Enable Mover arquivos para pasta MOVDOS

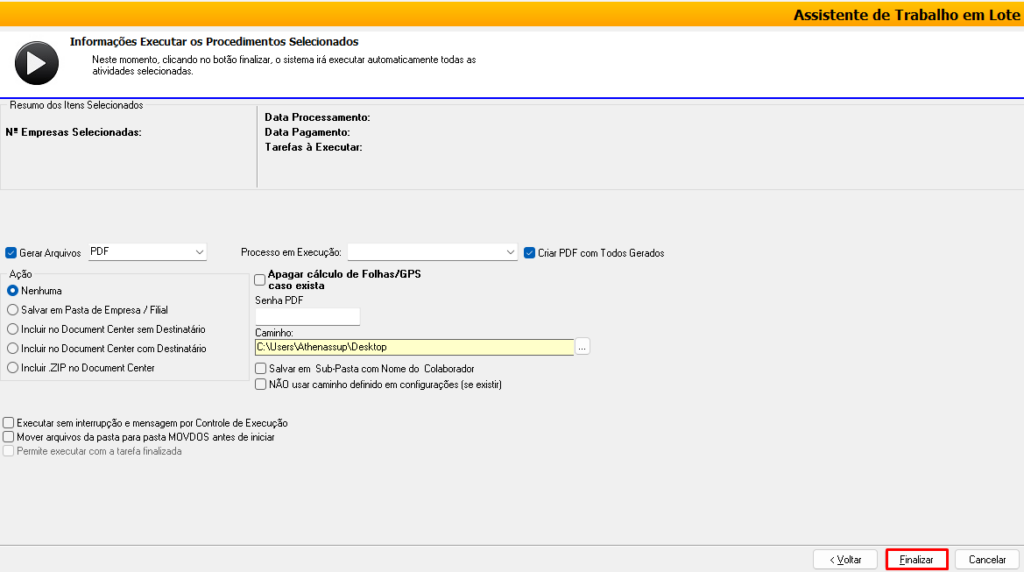(x=10, y=437)
